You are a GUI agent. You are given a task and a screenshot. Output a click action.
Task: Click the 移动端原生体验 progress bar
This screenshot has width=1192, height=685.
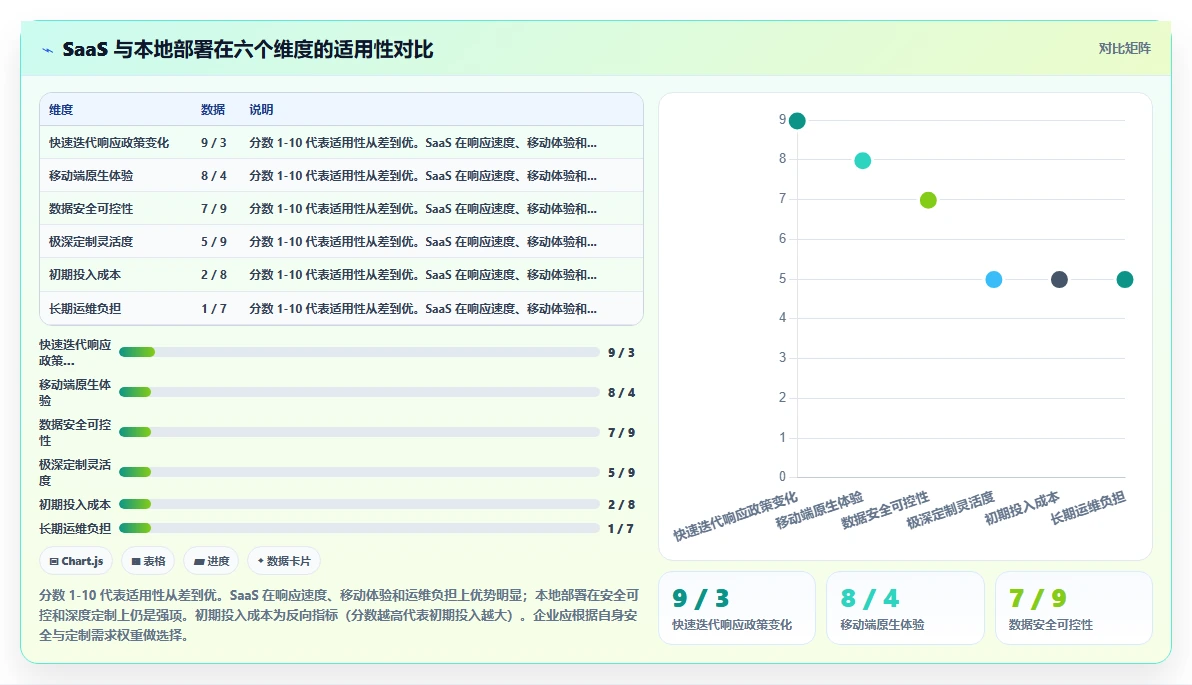[359, 392]
